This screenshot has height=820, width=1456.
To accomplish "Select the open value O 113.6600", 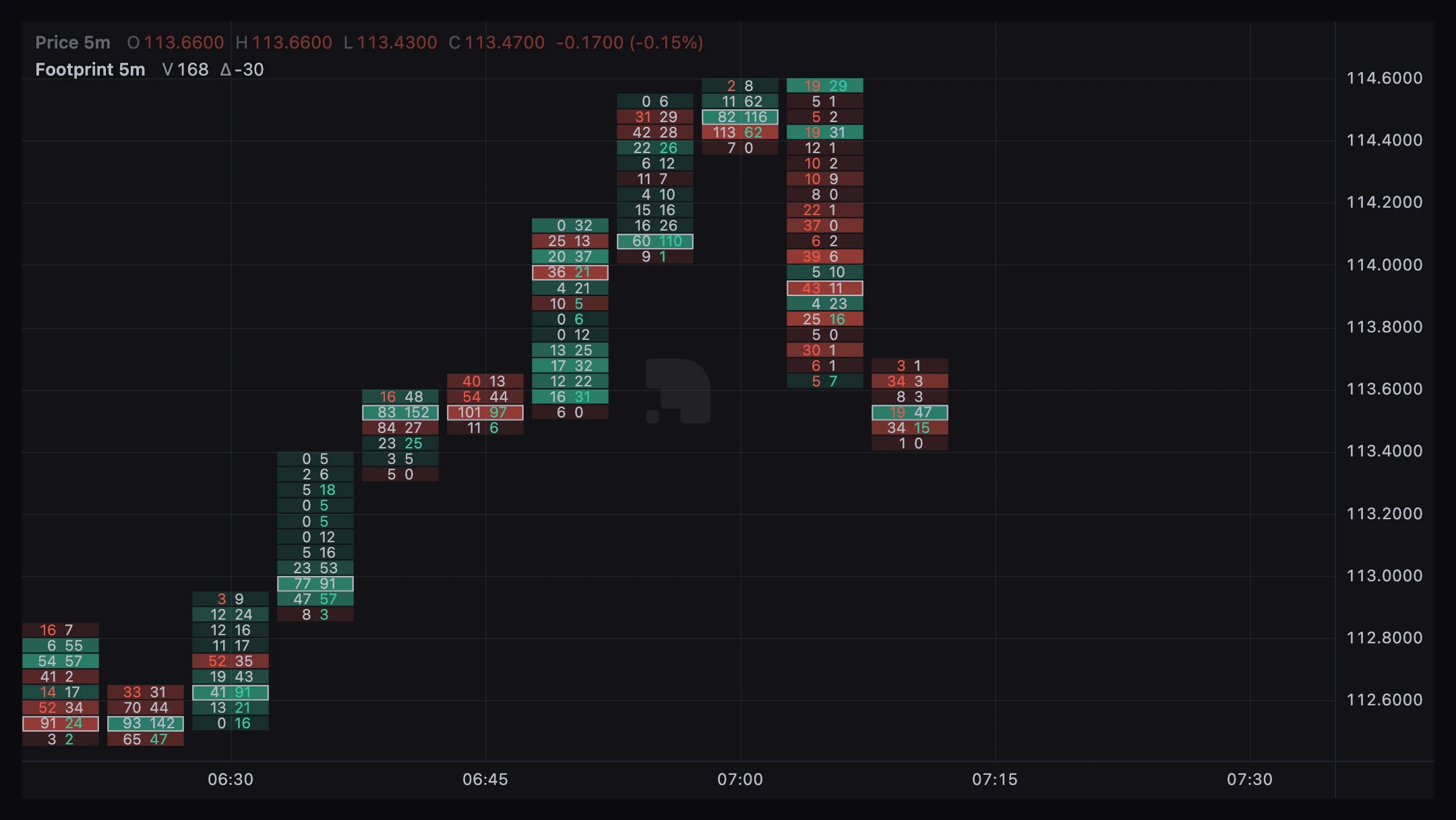I will coord(175,42).
